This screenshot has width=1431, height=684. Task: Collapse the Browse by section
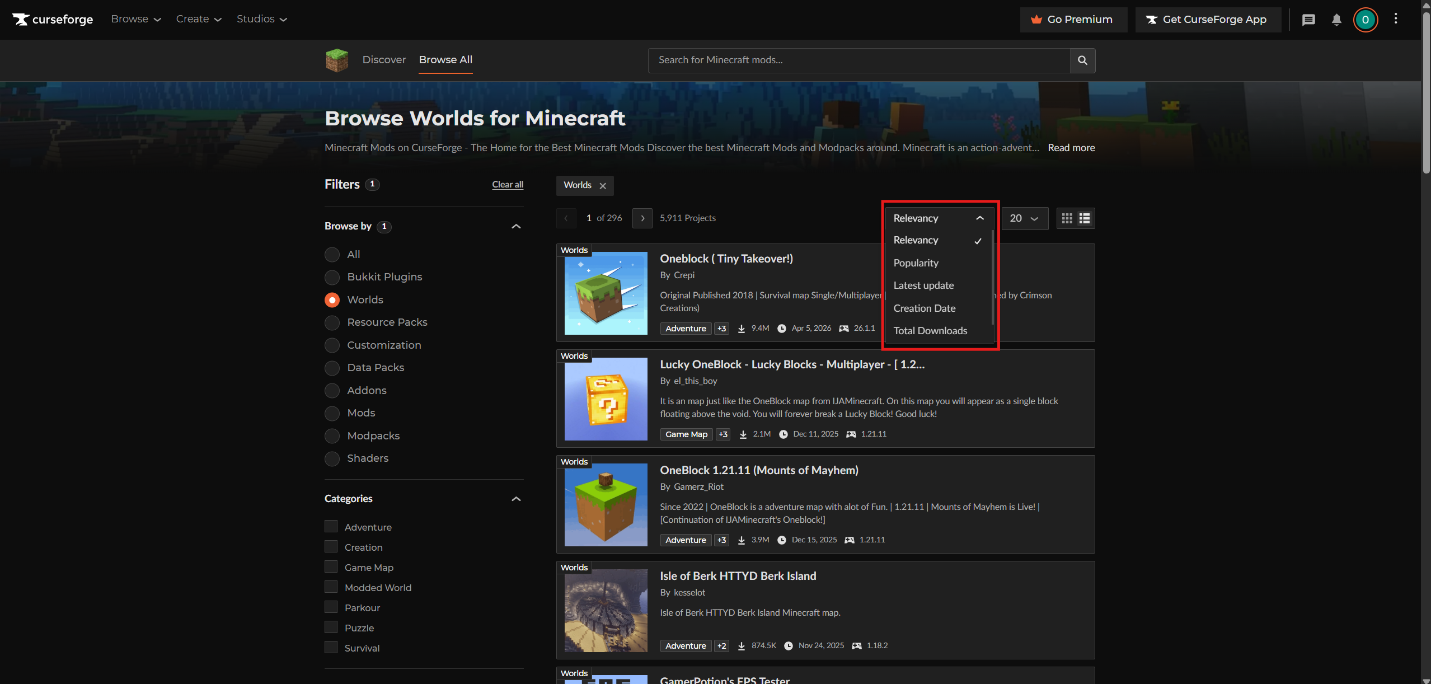(x=516, y=227)
